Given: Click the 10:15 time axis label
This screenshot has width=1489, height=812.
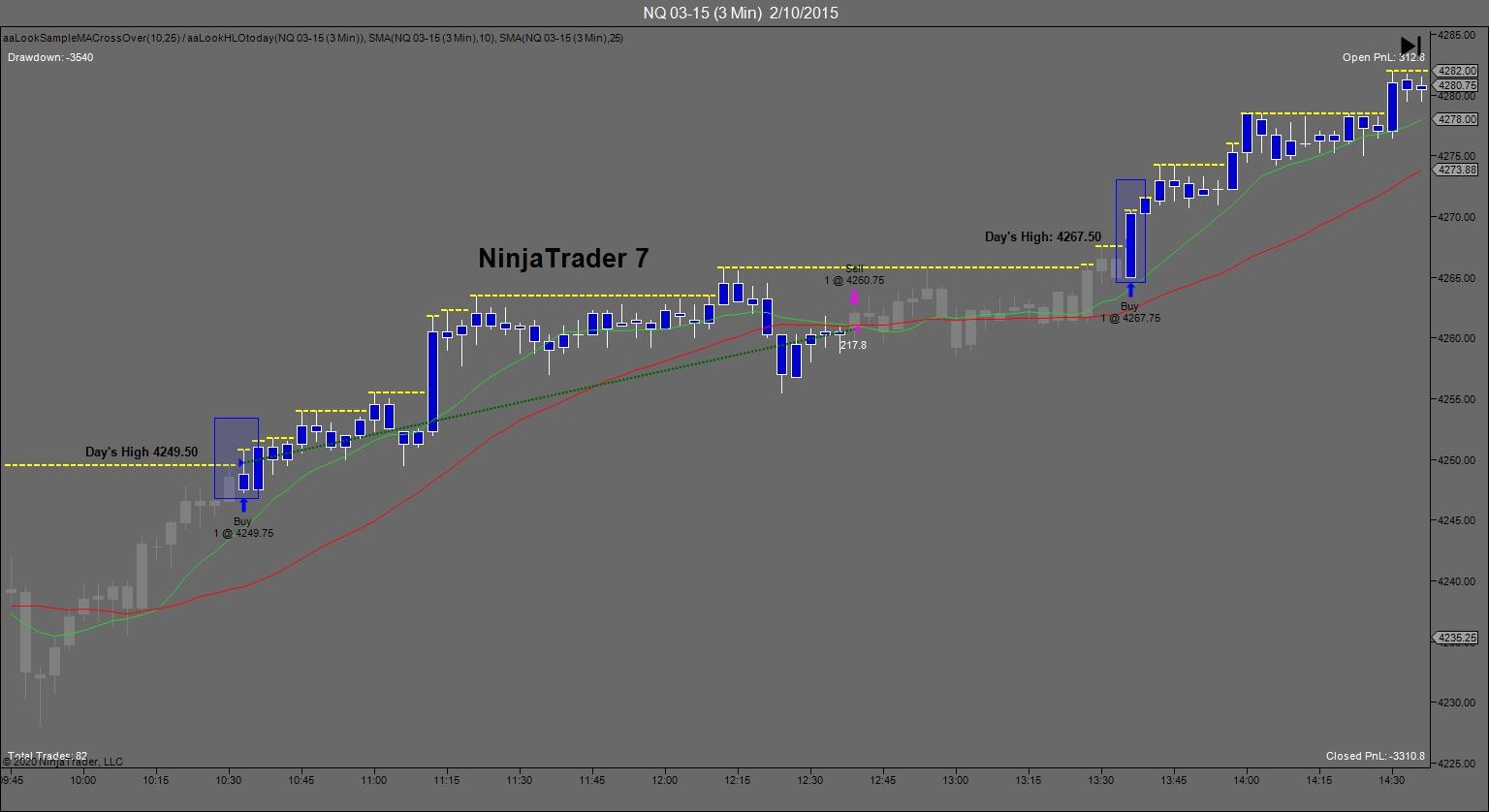Looking at the screenshot, I should pyautogui.click(x=156, y=780).
